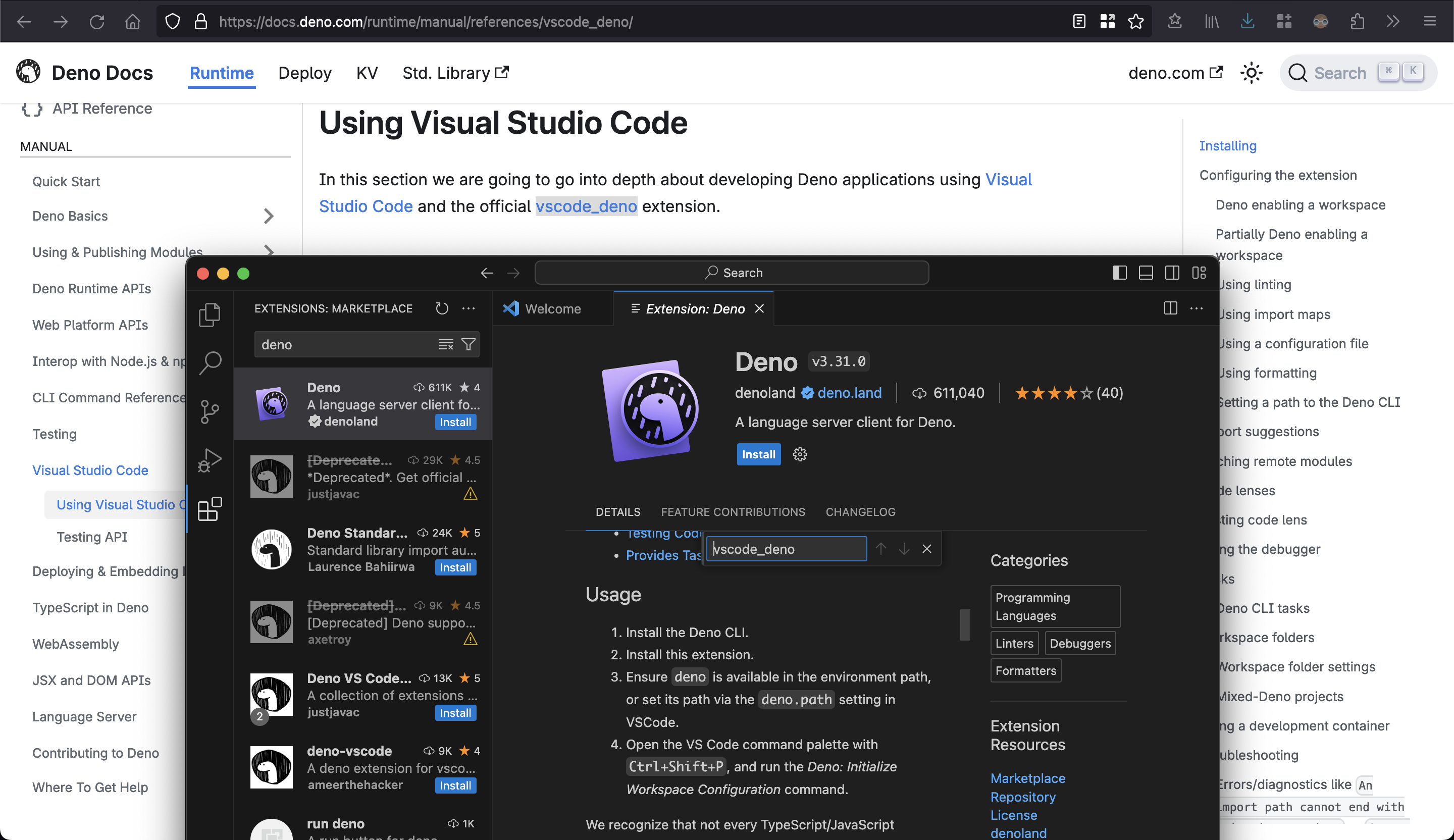This screenshot has width=1454, height=840.
Task: Switch to the Runtime nav tab
Action: (x=222, y=73)
